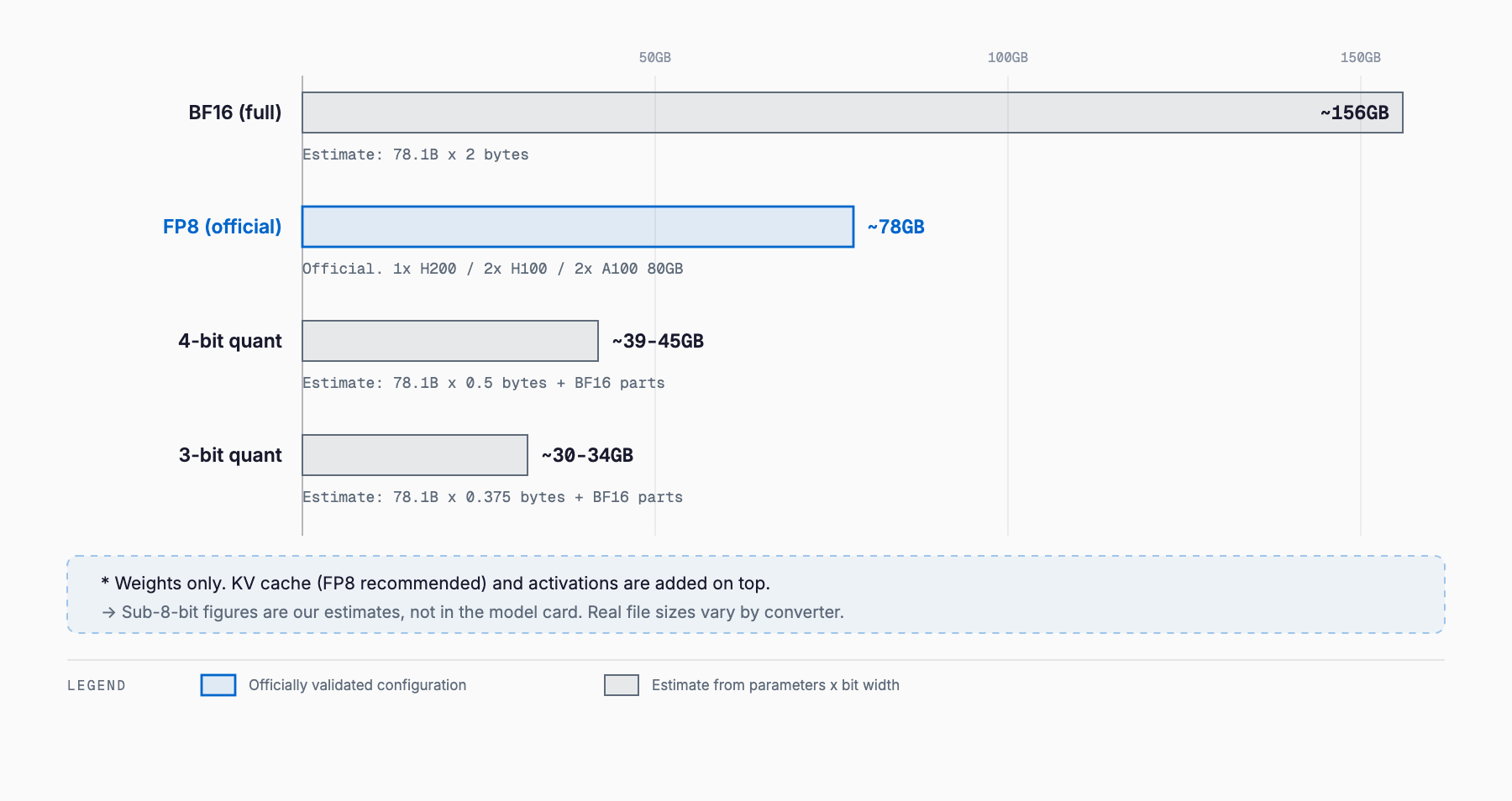Click the Officially validated configuration legend text
1512x801 pixels.
click(x=357, y=685)
